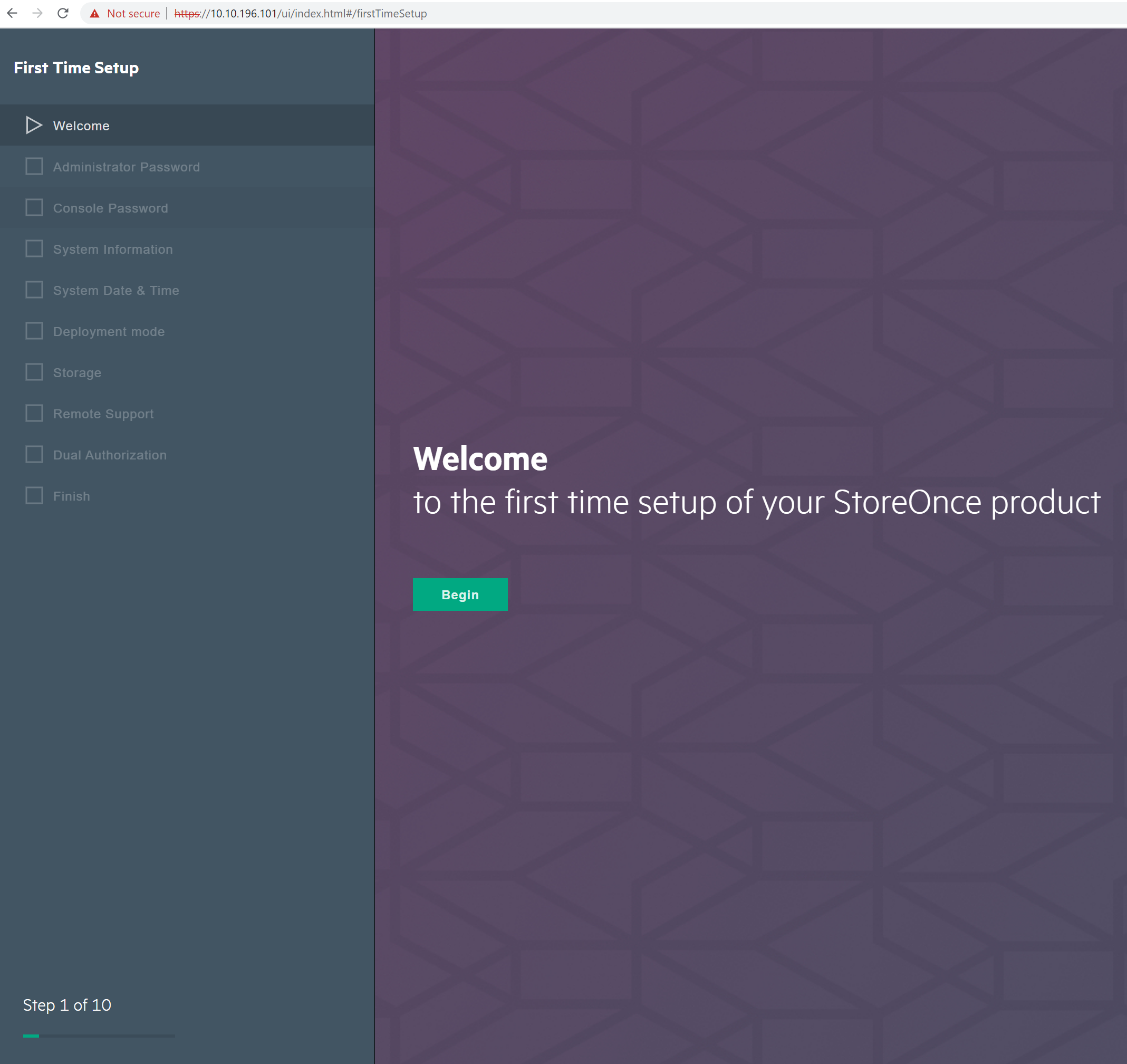Select the Remote Support step label
Viewport: 1127px width, 1064px height.
(x=103, y=414)
